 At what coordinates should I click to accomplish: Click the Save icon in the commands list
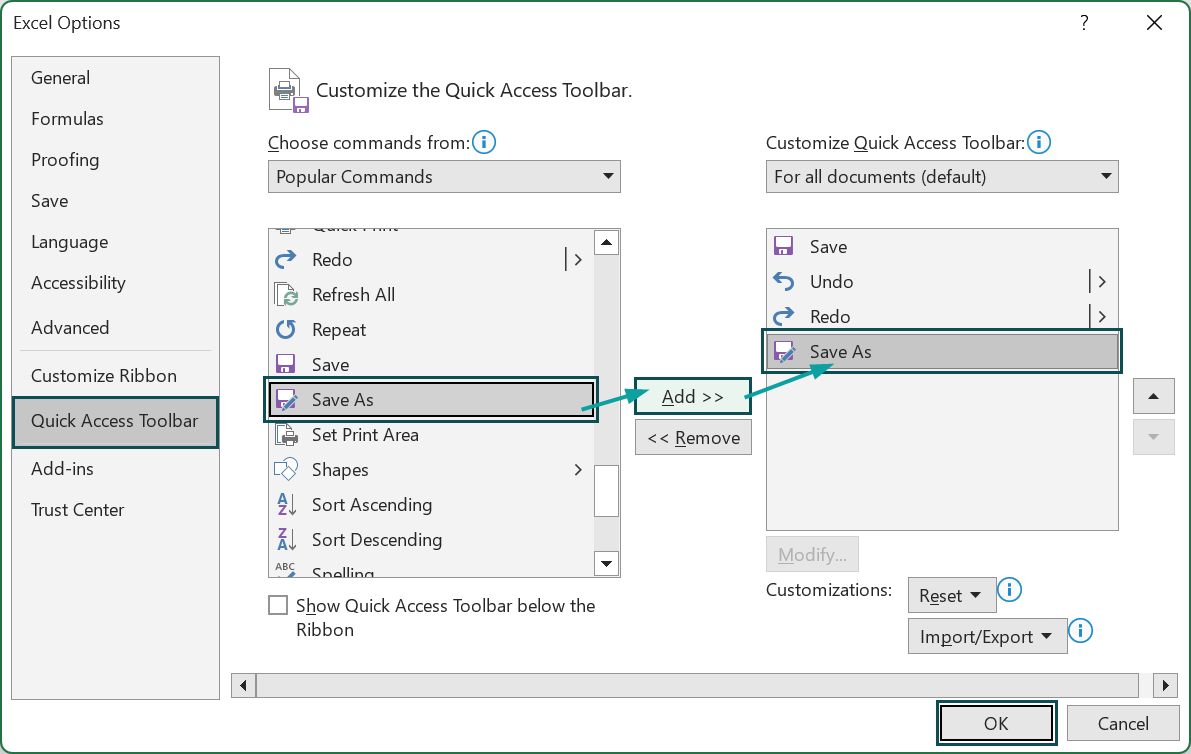pyautogui.click(x=286, y=364)
